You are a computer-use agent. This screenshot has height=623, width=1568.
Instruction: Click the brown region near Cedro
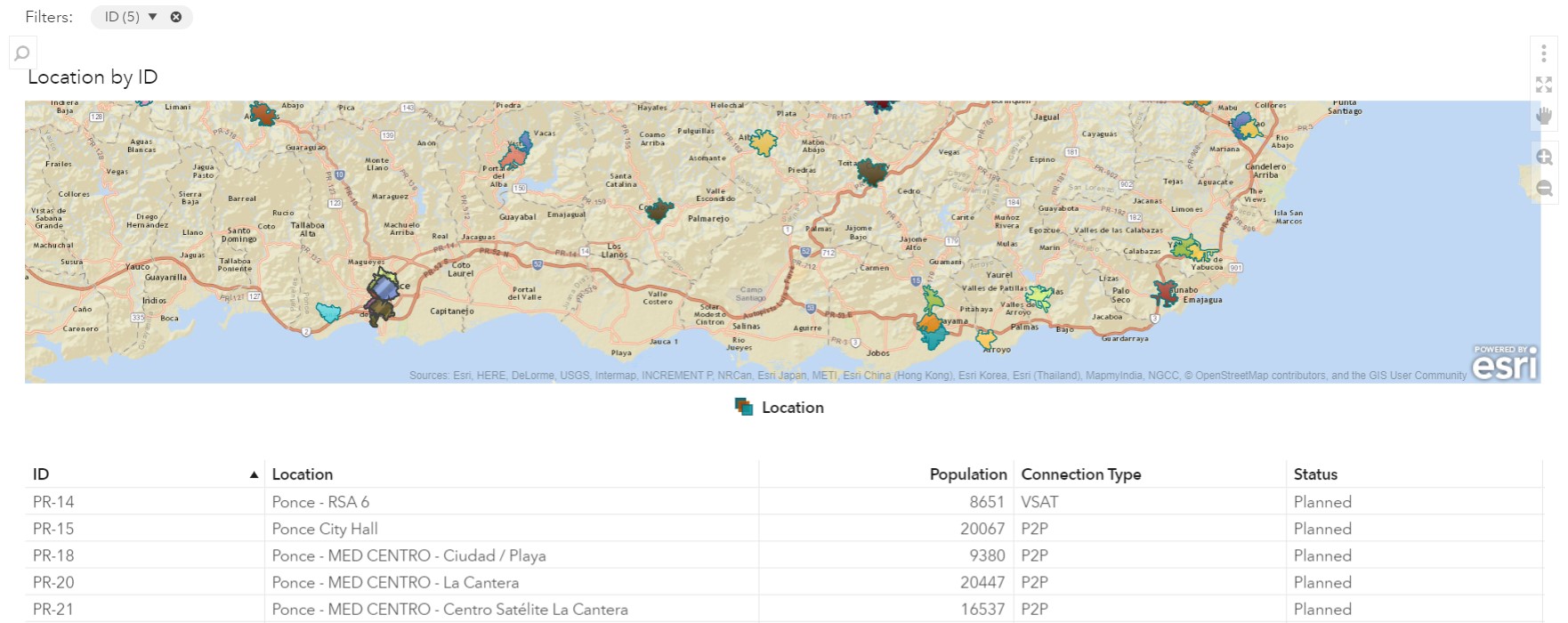(872, 173)
